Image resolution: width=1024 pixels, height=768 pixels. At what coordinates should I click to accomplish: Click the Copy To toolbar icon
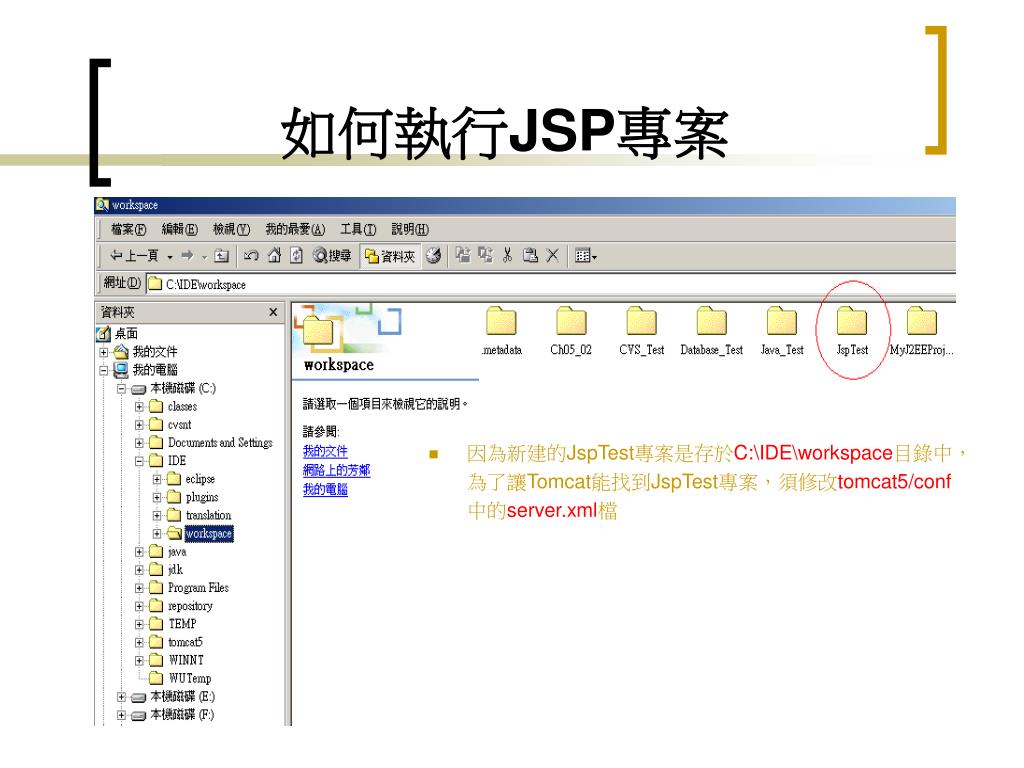[485, 255]
